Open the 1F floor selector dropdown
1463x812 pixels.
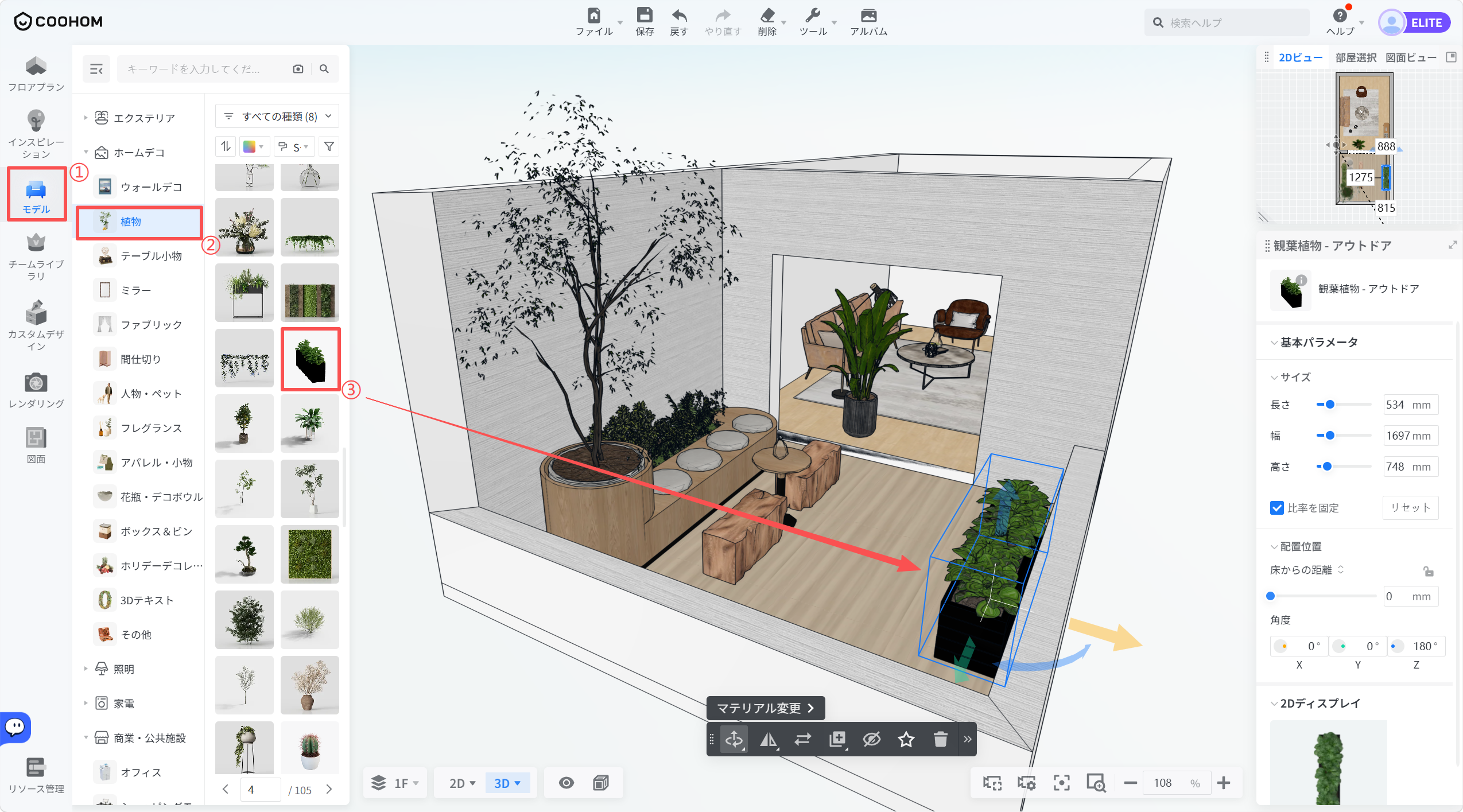coord(395,783)
